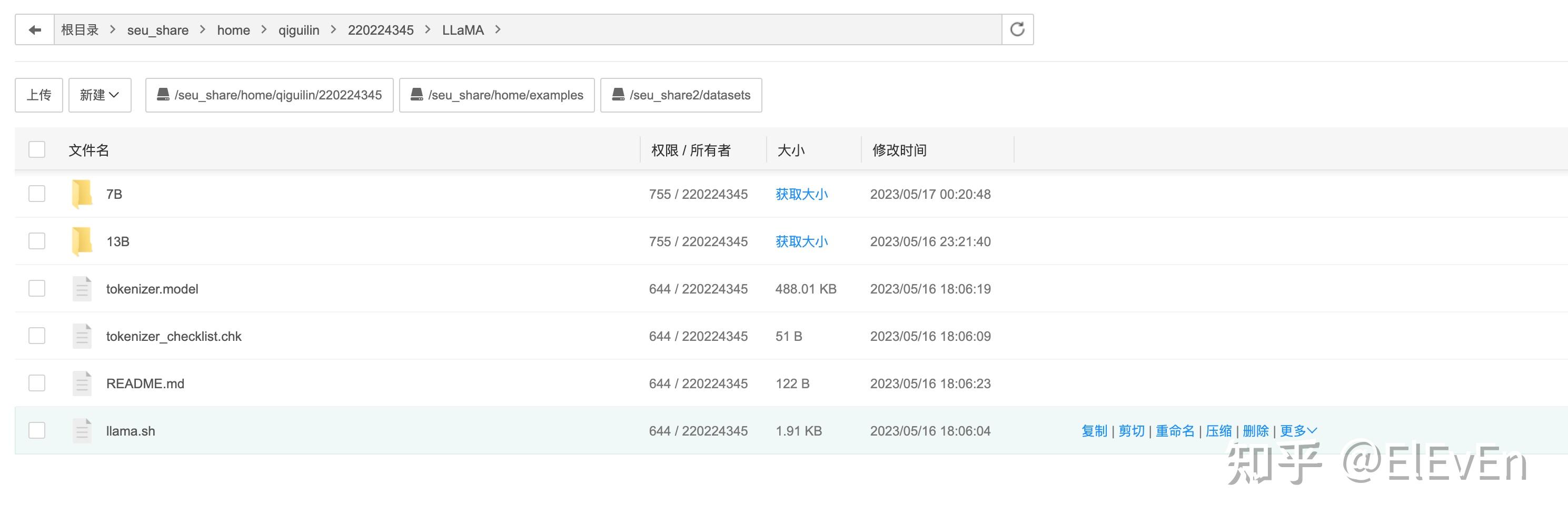Viewport: 1568px width, 525px height.
Task: Click the tokenizer.model file icon
Action: [82, 289]
